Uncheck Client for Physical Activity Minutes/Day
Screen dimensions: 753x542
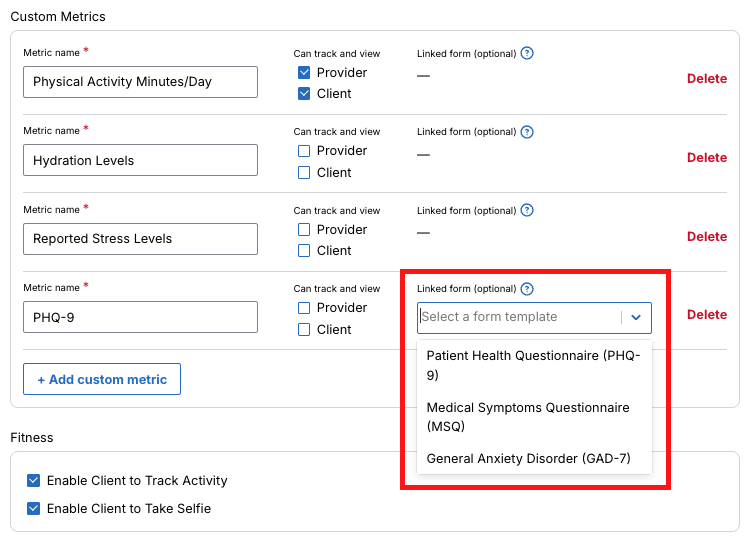point(304,94)
